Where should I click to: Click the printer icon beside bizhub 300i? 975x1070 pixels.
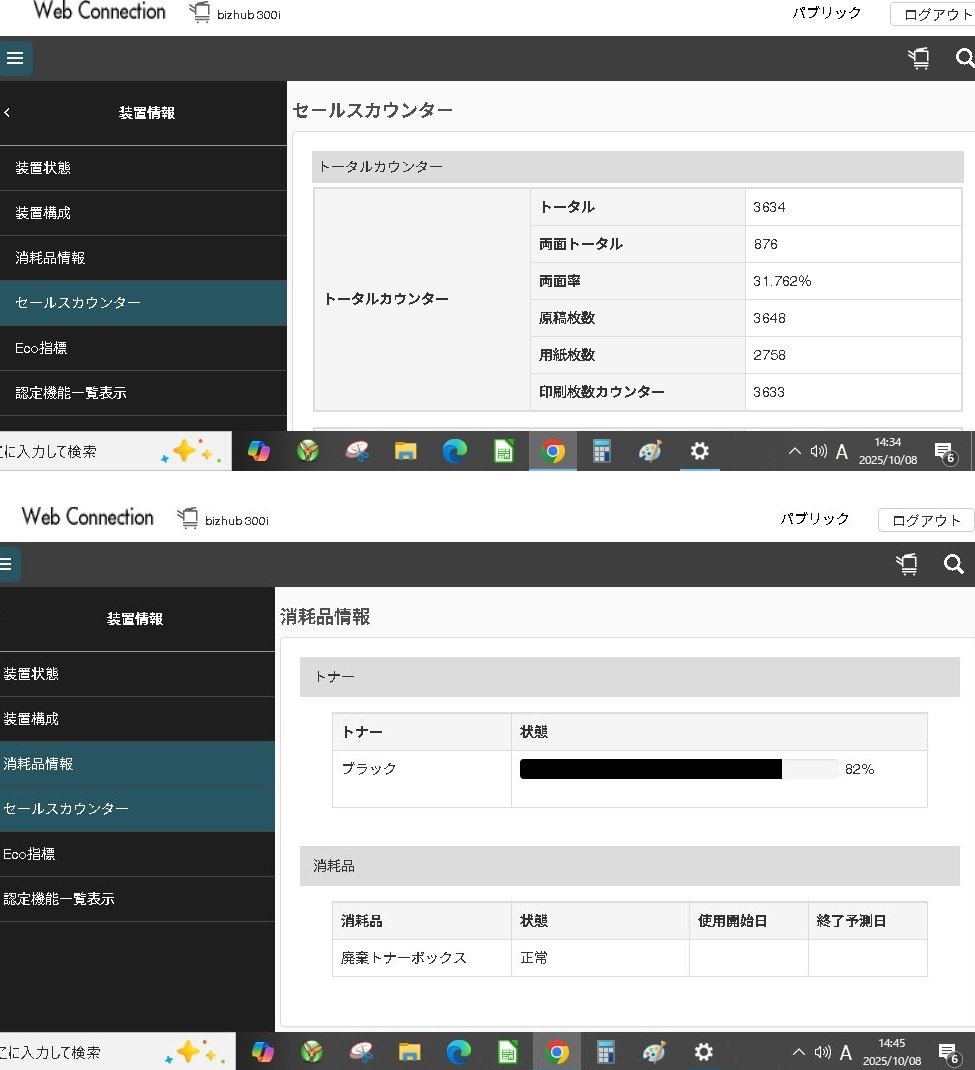pyautogui.click(x=199, y=12)
